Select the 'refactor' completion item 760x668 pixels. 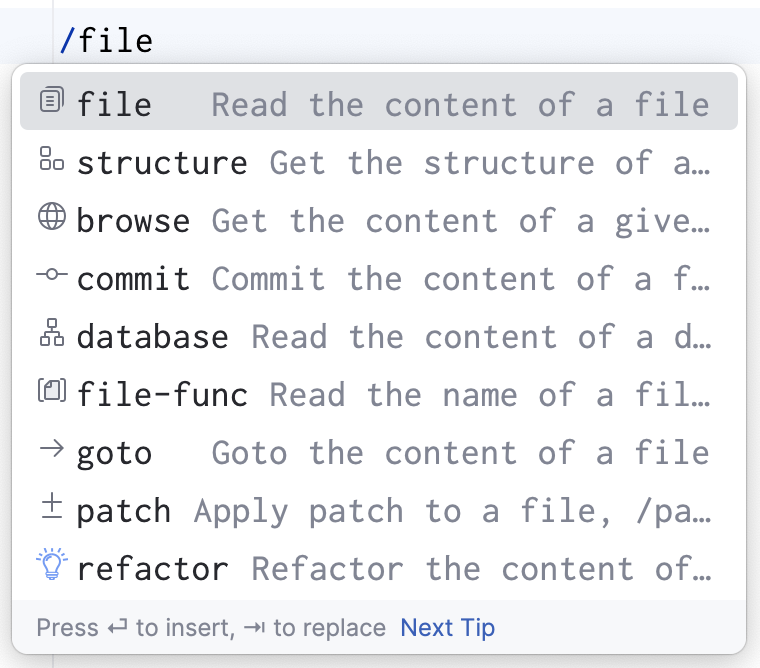152,569
